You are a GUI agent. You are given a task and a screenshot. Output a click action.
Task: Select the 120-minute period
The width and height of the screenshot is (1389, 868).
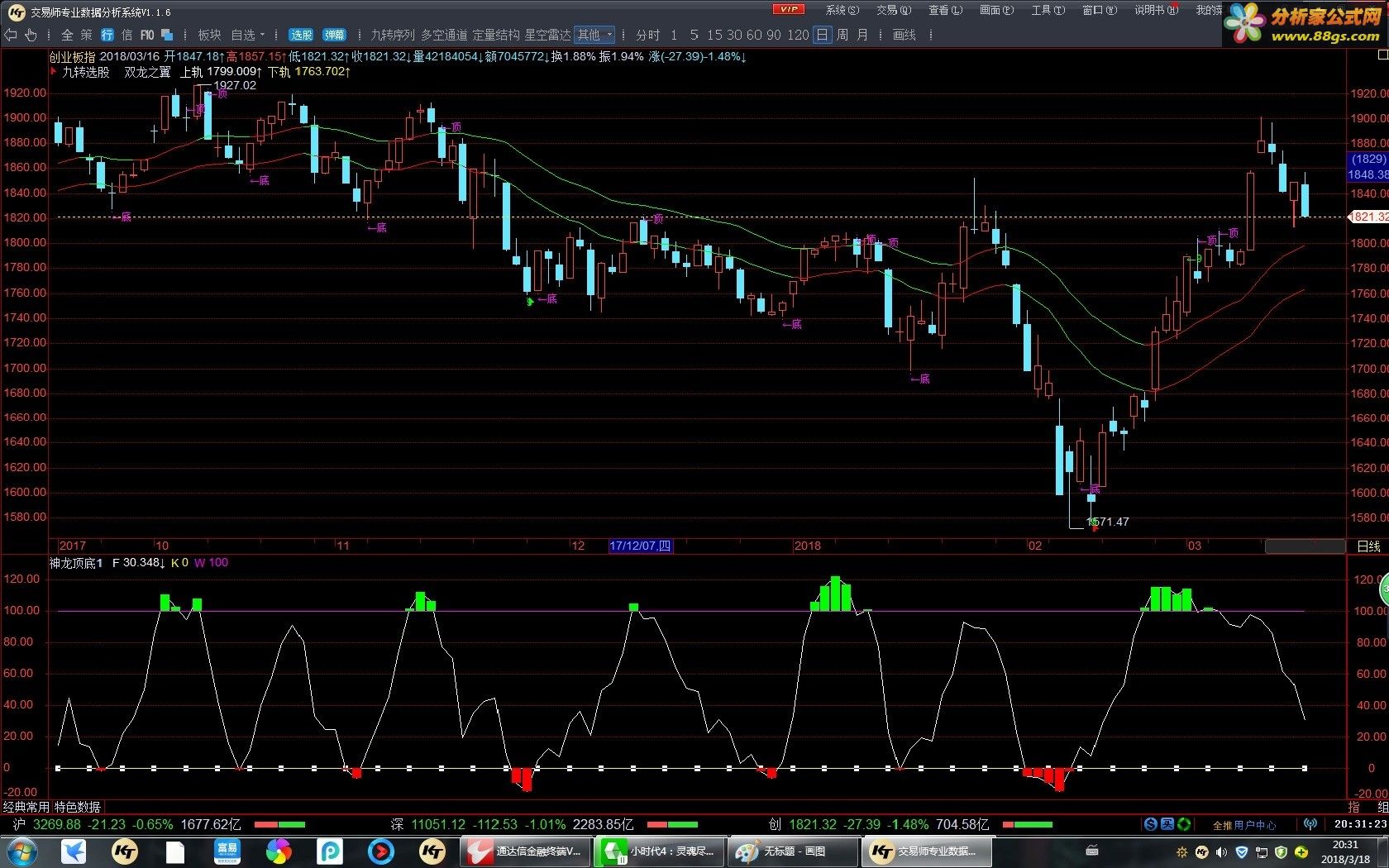tap(798, 35)
